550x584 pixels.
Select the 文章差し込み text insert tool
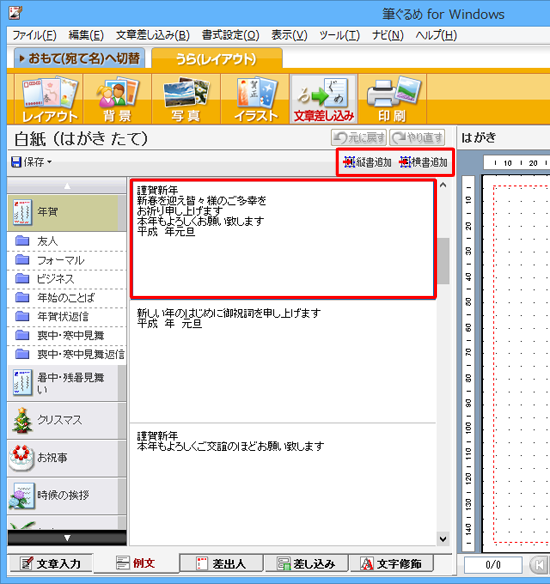pyautogui.click(x=324, y=99)
